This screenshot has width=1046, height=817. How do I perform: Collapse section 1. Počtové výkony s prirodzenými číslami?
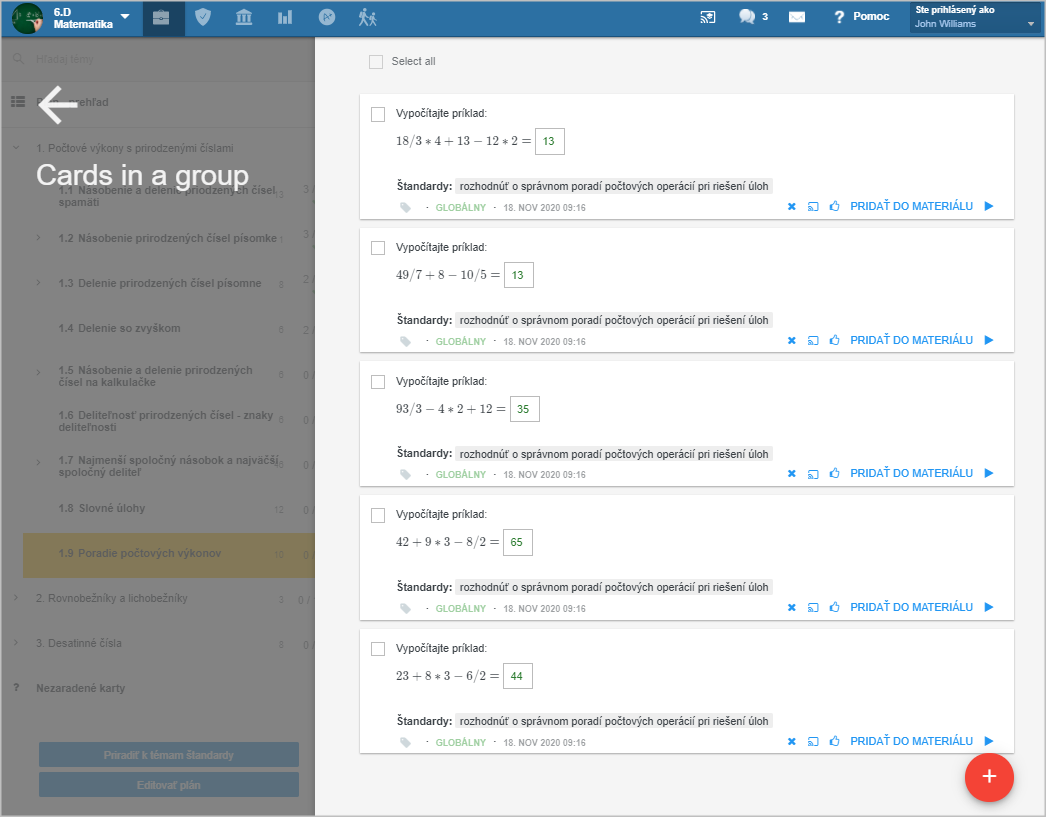(x=16, y=148)
